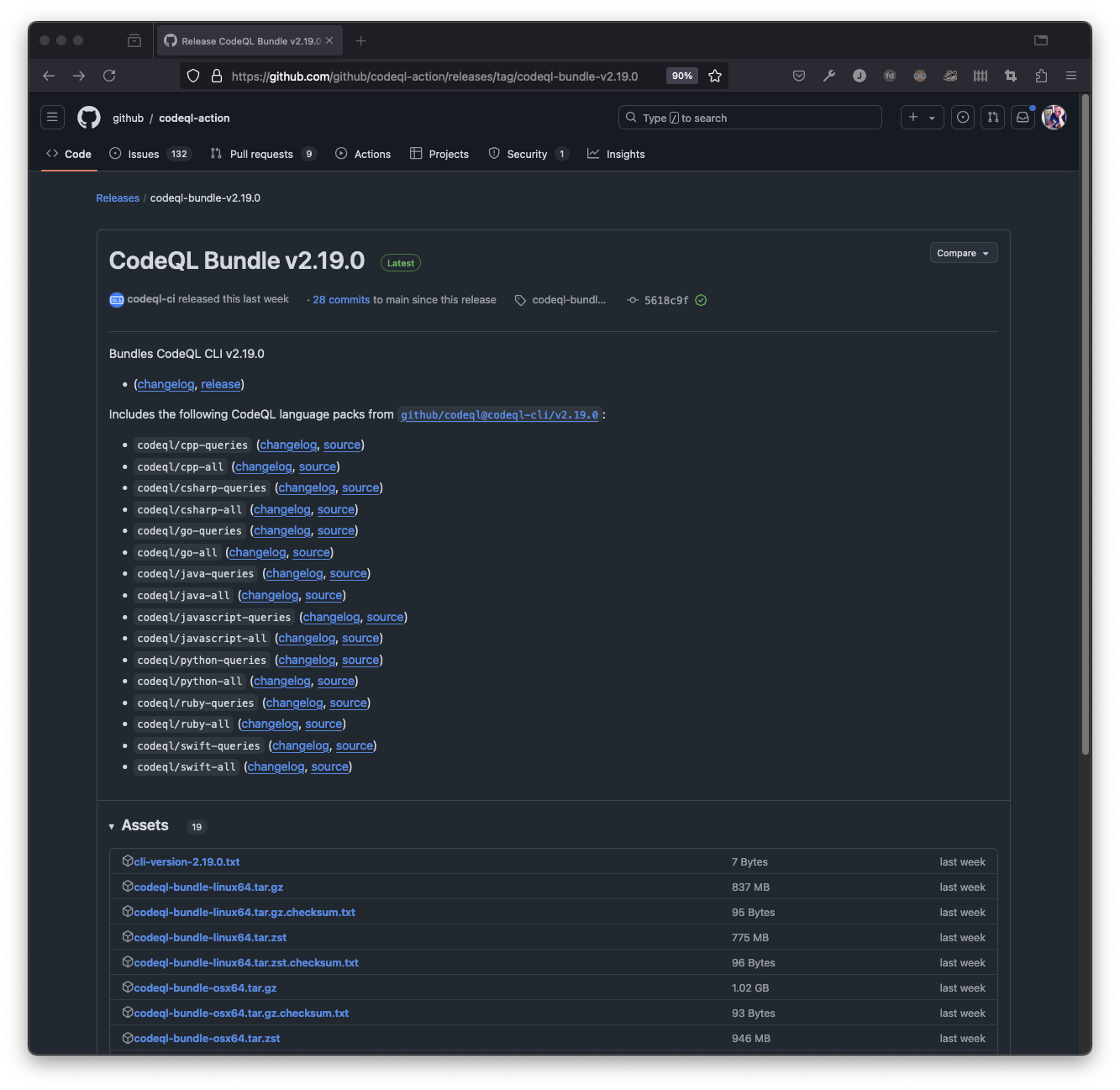
Task: Open the notifications inbox icon
Action: [1023, 118]
